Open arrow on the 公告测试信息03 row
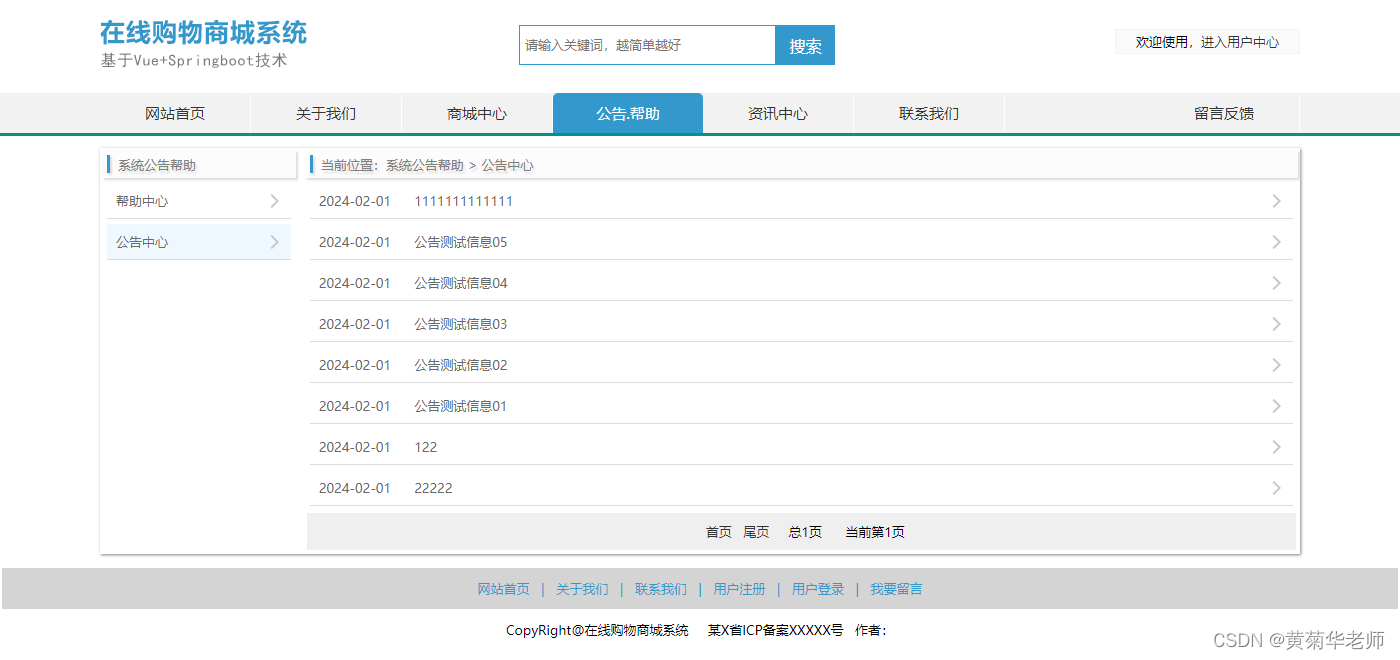 click(1276, 324)
